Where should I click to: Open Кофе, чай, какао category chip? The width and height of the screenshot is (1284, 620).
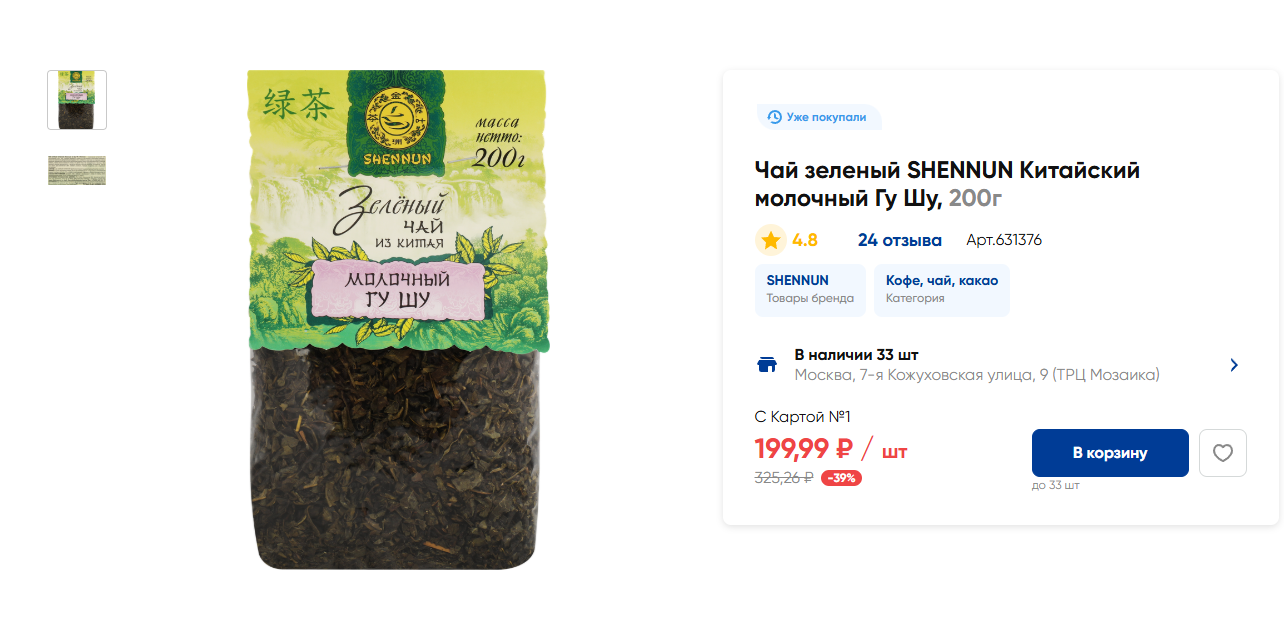942,290
